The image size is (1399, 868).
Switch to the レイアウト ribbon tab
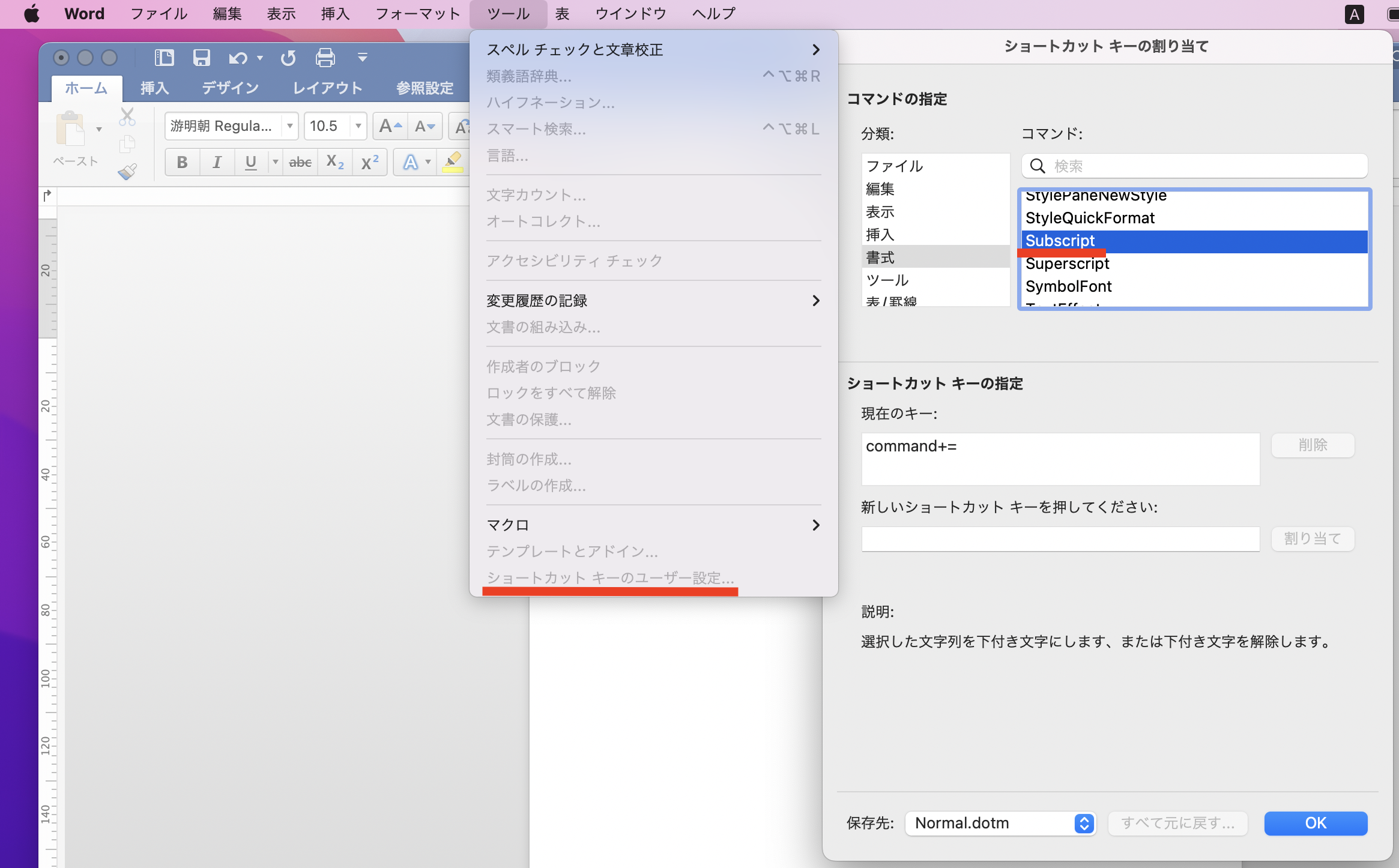click(327, 88)
